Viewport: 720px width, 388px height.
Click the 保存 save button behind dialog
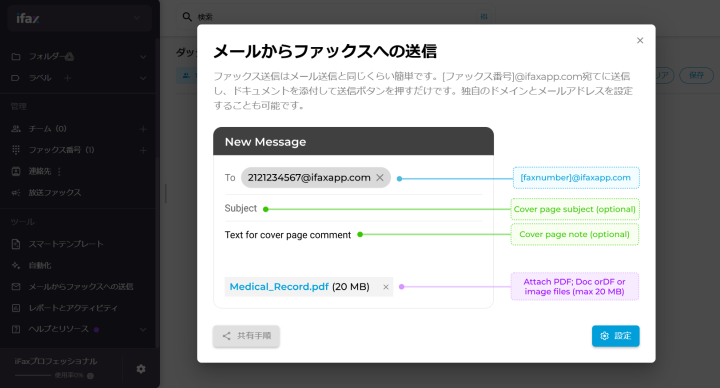[696, 75]
